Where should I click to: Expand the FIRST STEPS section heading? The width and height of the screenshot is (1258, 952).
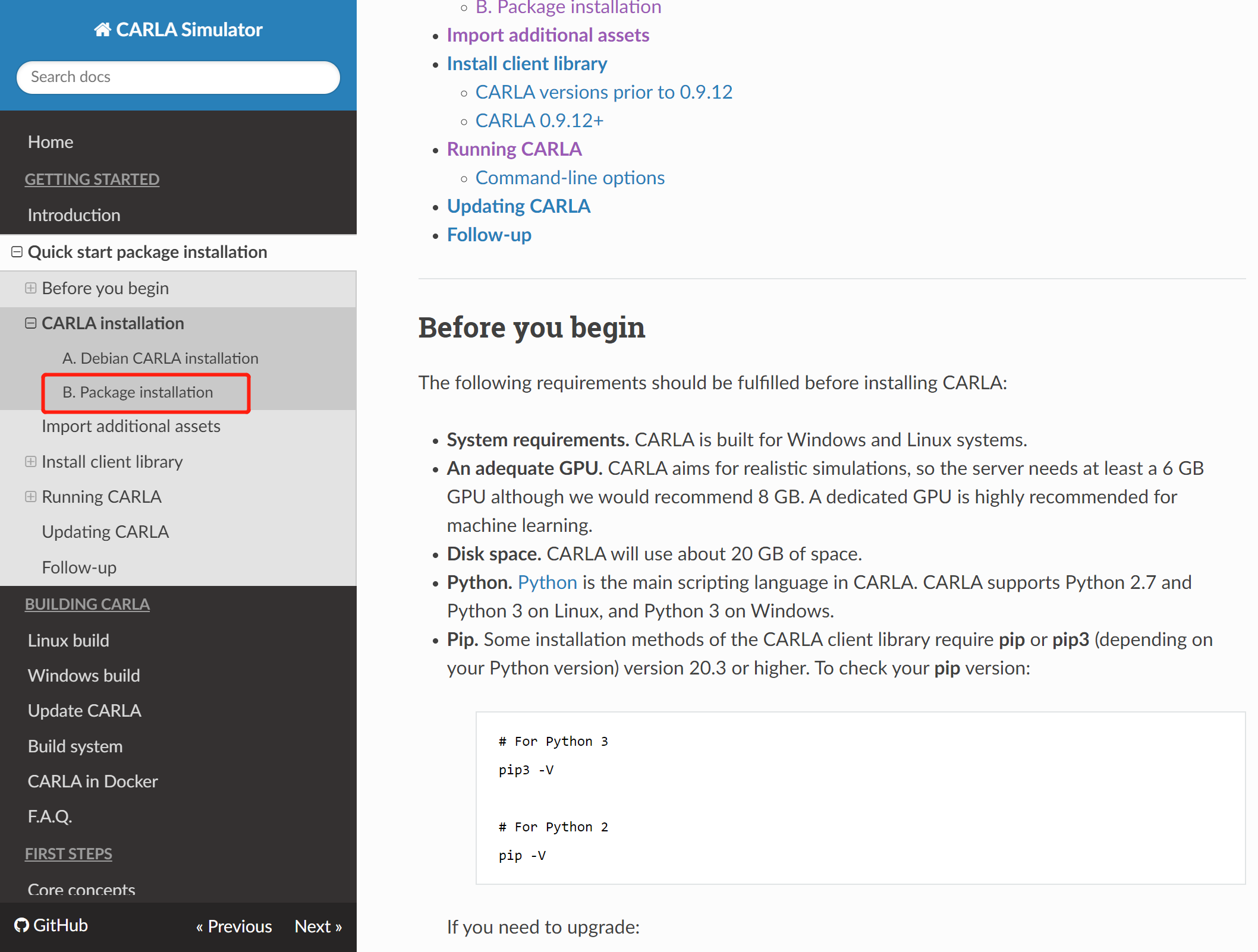tap(68, 854)
